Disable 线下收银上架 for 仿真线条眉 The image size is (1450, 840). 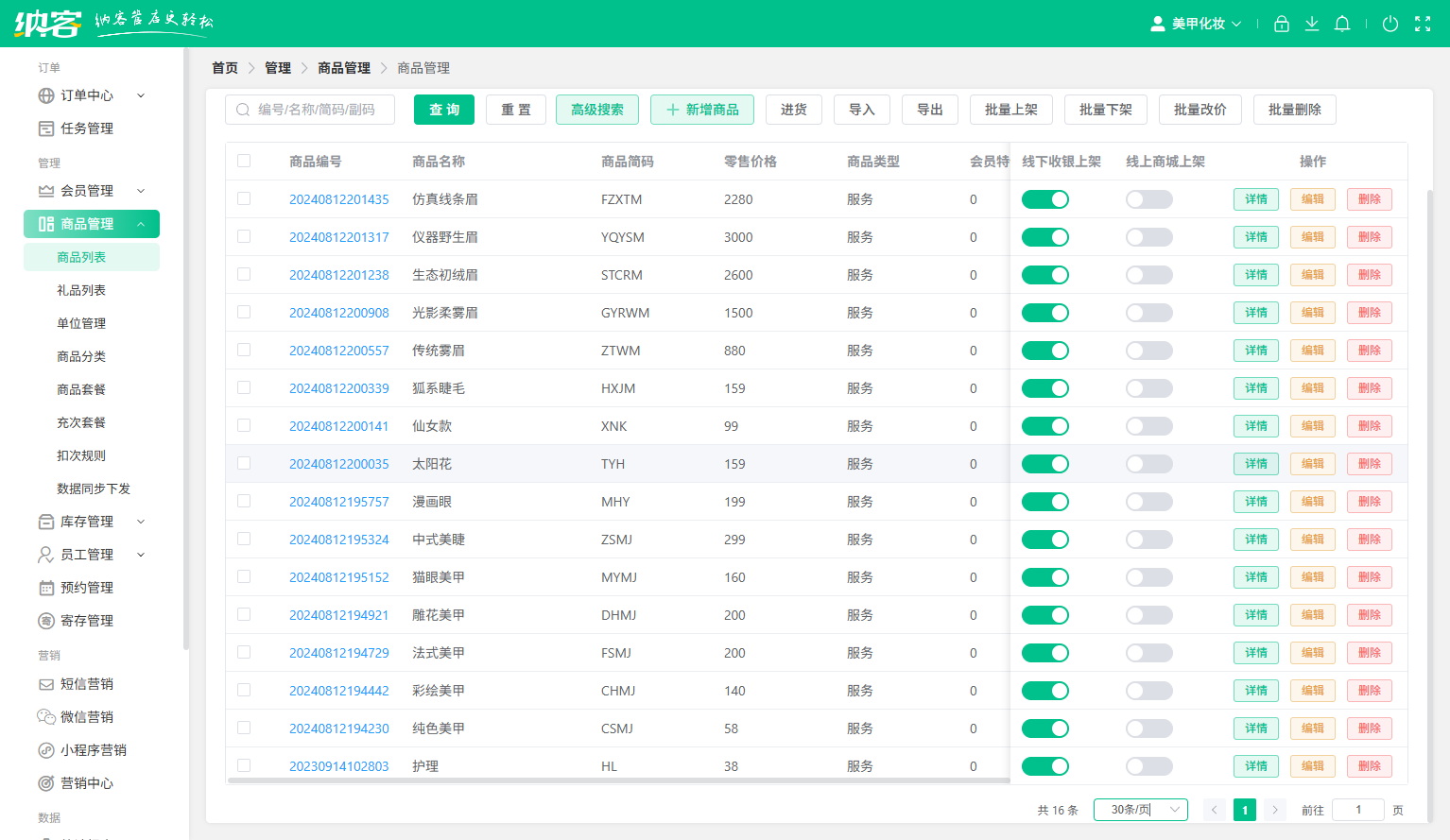[x=1044, y=198]
